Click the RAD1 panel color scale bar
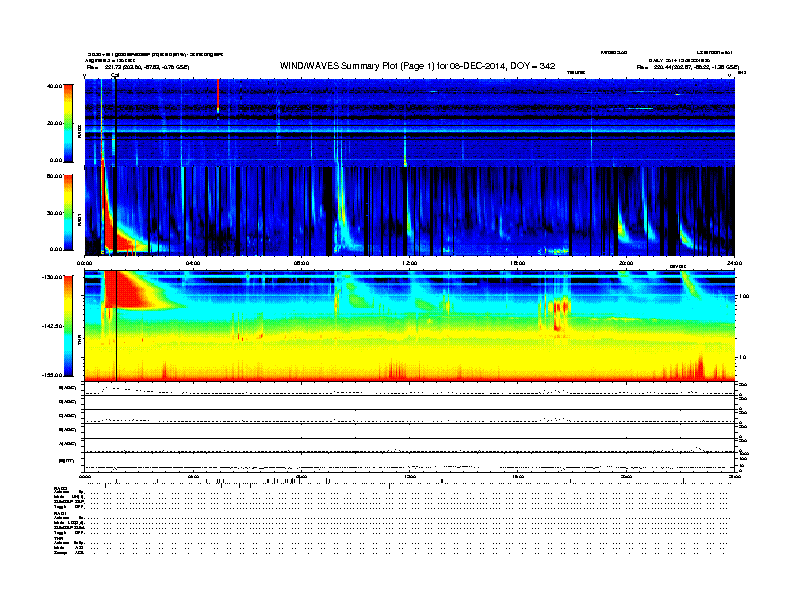This screenshot has height=612, width=792. tap(68, 212)
